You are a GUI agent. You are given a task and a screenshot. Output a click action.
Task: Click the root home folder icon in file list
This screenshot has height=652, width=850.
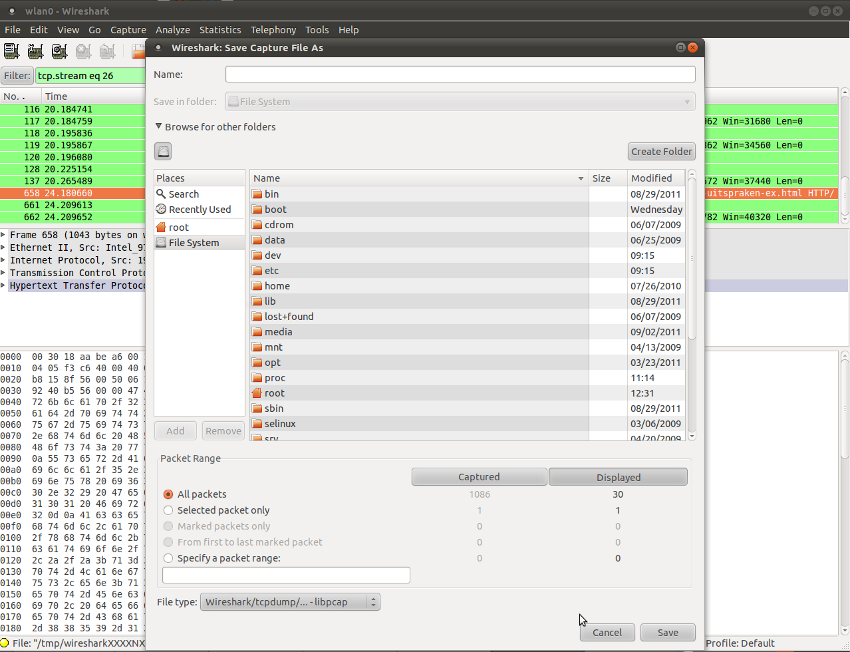[x=257, y=393]
